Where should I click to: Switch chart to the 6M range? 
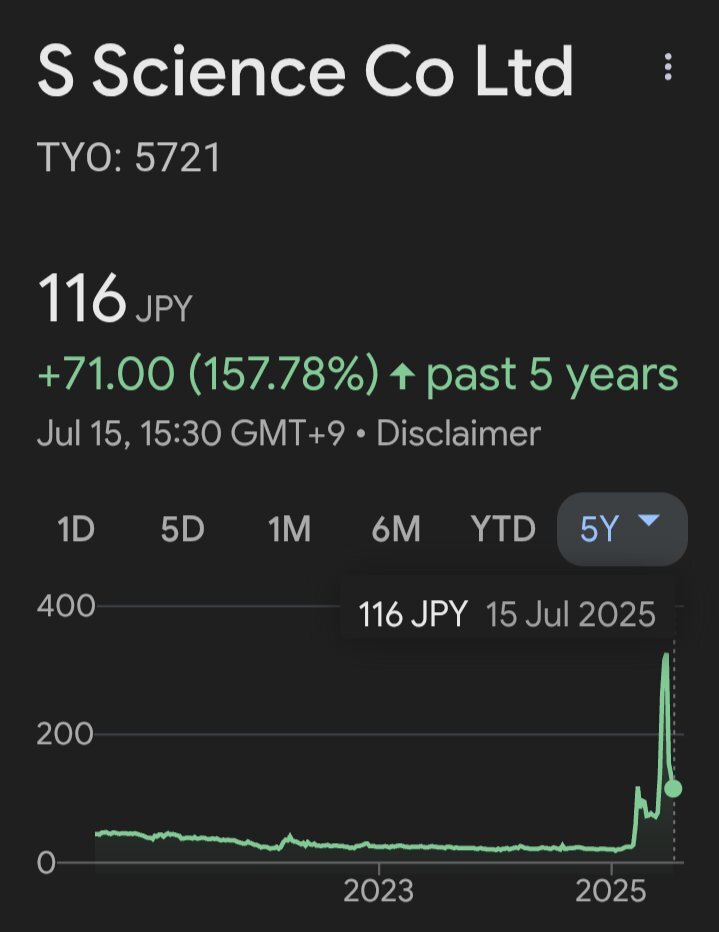coord(396,528)
